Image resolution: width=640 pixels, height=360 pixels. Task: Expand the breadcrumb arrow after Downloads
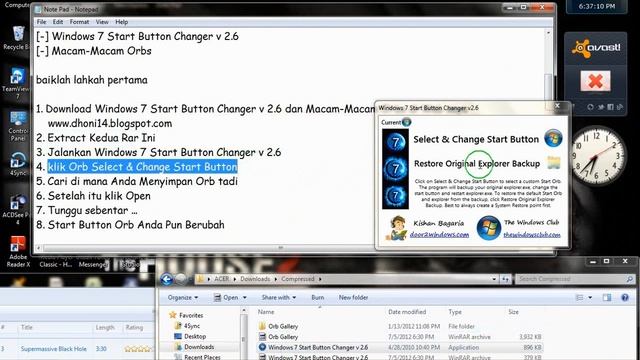coord(276,279)
